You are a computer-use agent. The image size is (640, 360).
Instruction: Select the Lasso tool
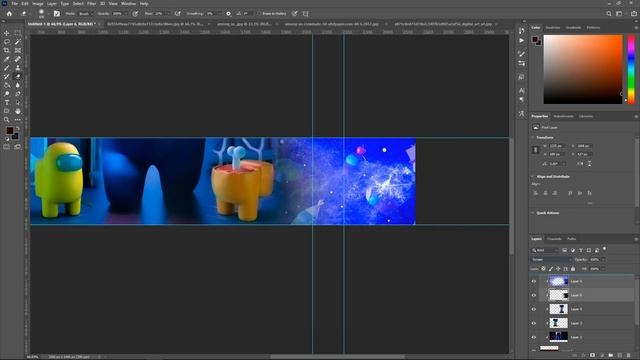pos(7,42)
